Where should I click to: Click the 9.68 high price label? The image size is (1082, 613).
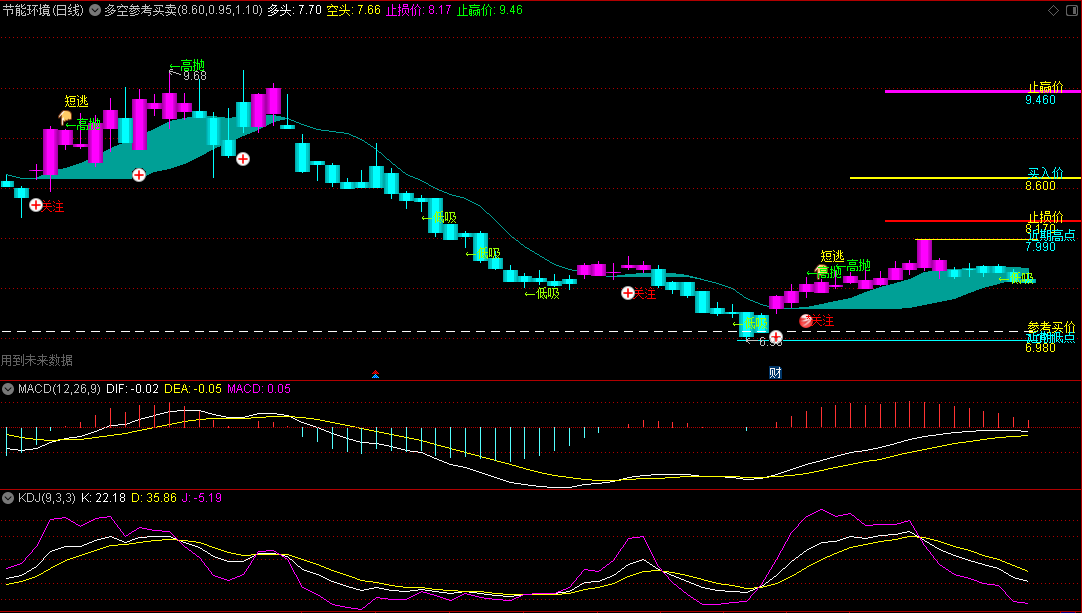coord(195,76)
